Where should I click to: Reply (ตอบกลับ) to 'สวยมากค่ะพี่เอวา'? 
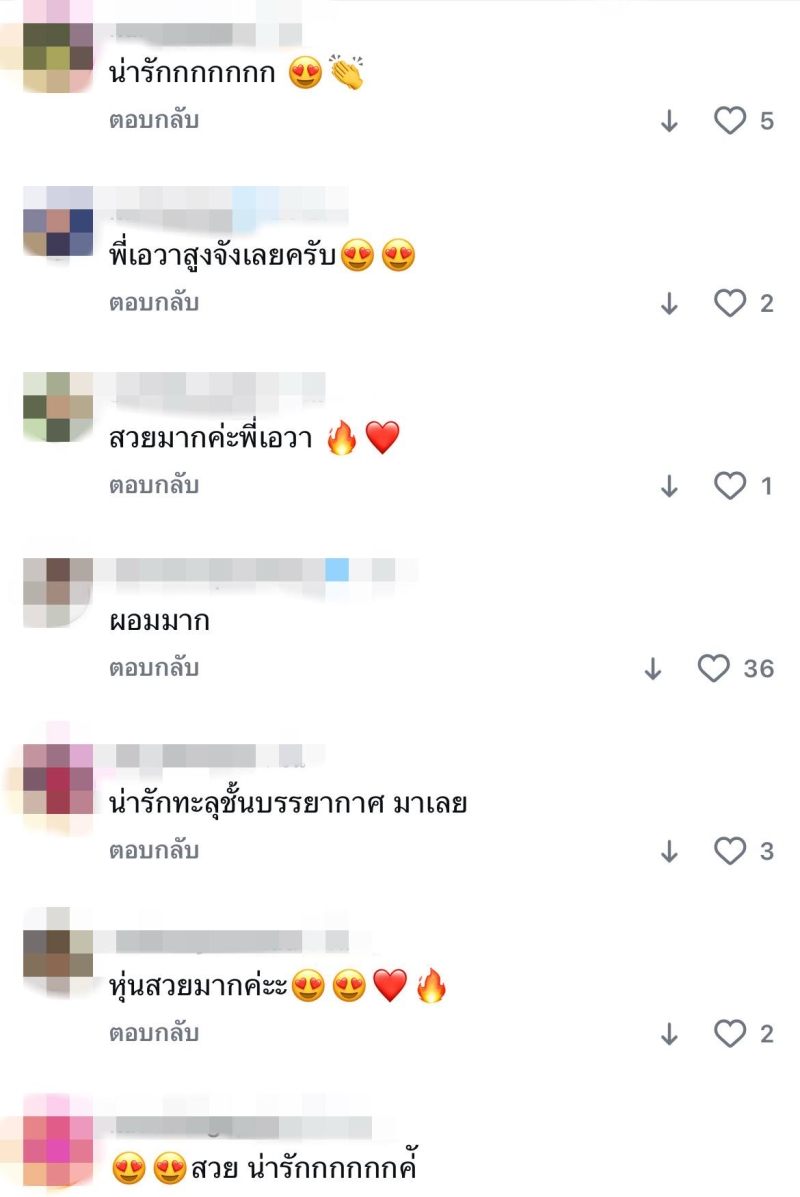(x=154, y=486)
